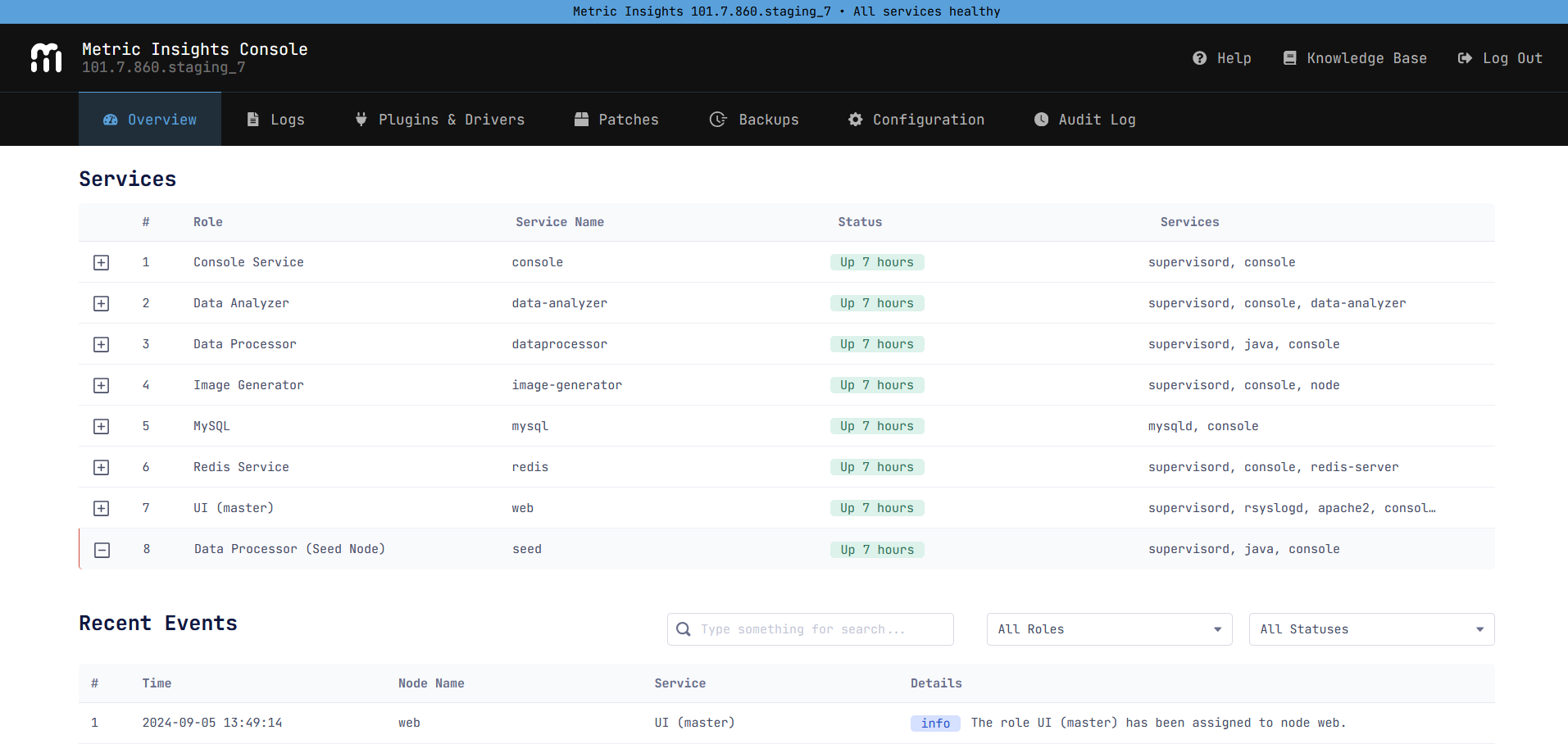Viewport: 1568px width, 744px height.
Task: Click the Up 7 hours badge for redis
Action: coord(877,467)
